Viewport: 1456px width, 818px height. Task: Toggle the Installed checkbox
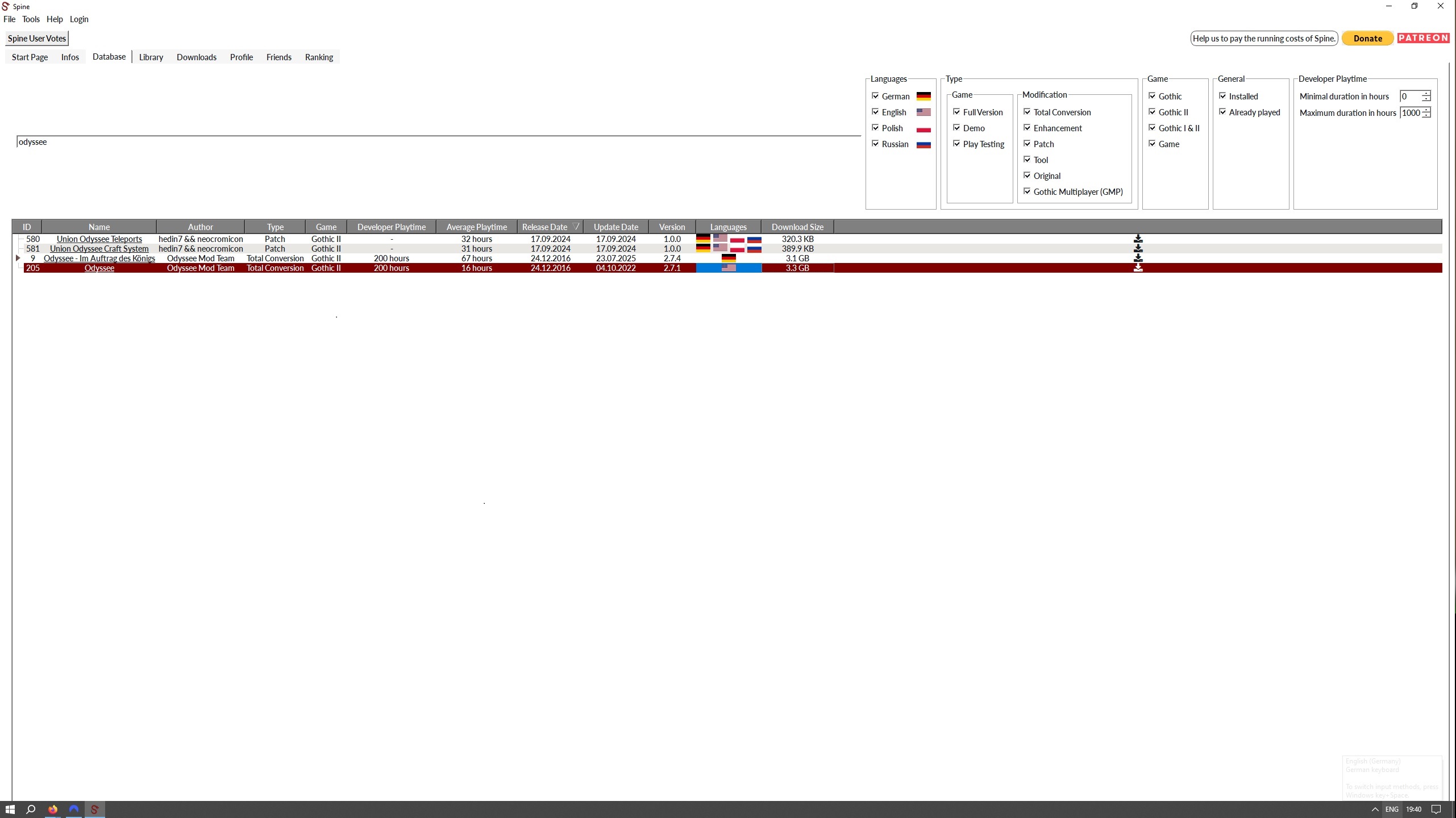(x=1222, y=96)
